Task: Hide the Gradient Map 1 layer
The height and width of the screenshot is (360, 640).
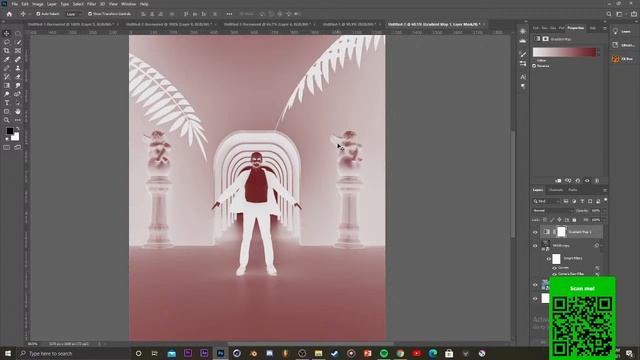Action: pyautogui.click(x=535, y=232)
